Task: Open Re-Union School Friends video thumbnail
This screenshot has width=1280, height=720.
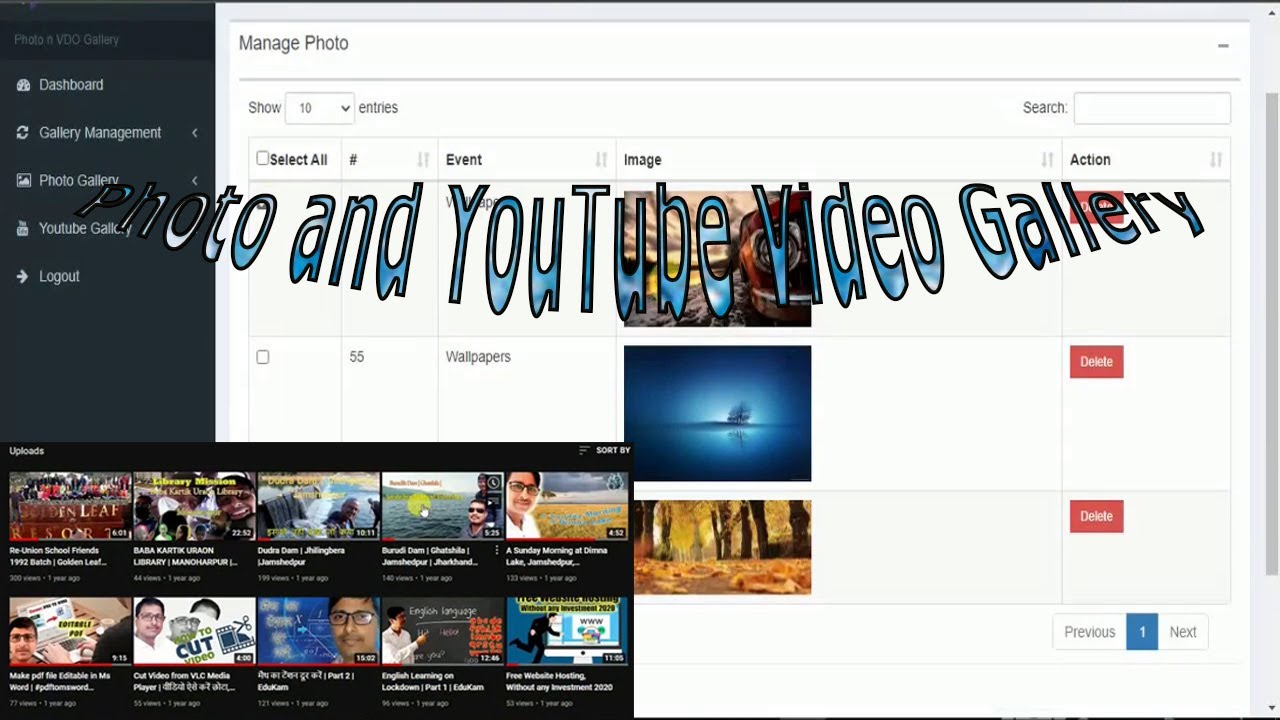Action: (x=70, y=507)
